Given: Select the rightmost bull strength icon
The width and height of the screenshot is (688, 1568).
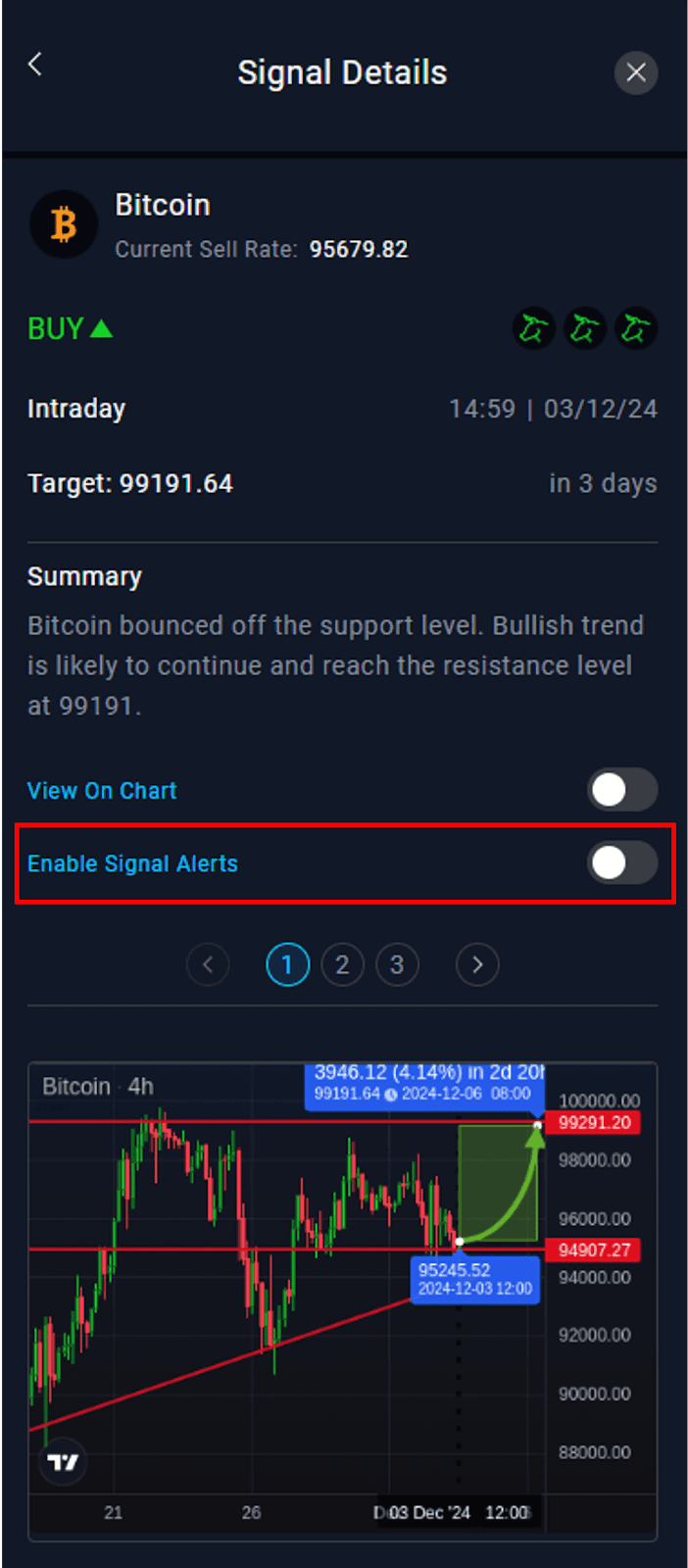Looking at the screenshot, I should pyautogui.click(x=636, y=328).
